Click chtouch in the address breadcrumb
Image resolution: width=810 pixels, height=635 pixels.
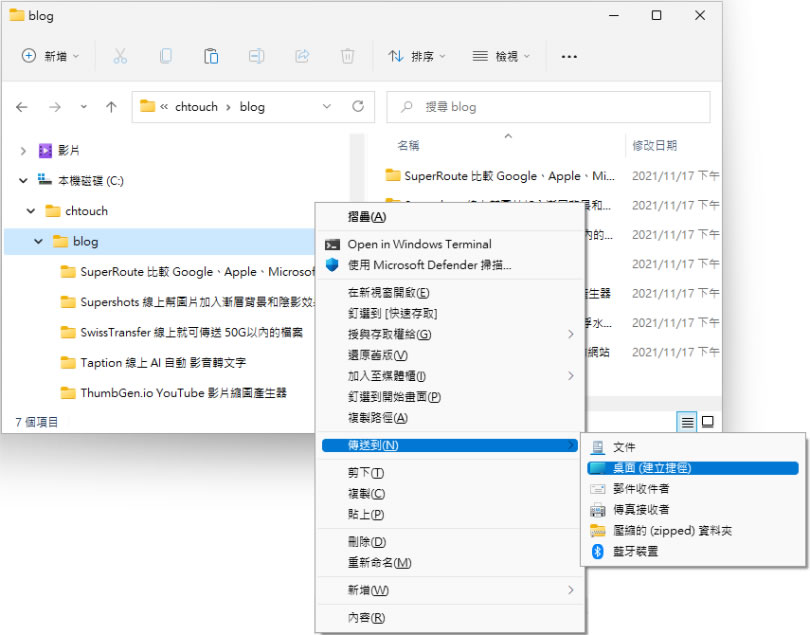[196, 107]
